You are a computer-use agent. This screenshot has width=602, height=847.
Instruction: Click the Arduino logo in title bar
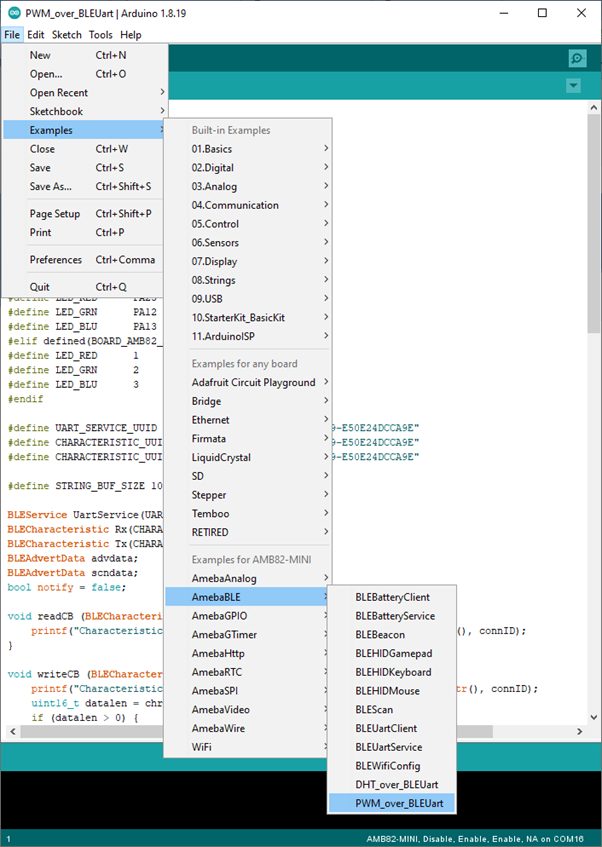coord(13,13)
